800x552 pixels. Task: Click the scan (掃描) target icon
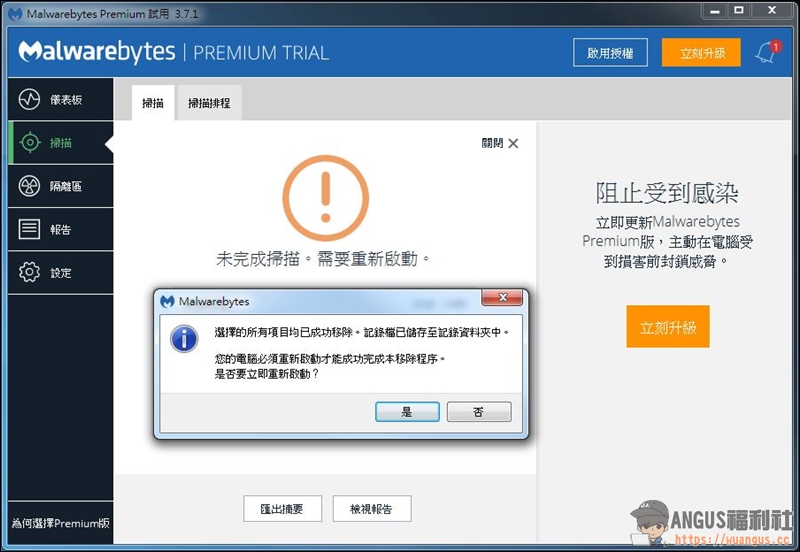30,143
